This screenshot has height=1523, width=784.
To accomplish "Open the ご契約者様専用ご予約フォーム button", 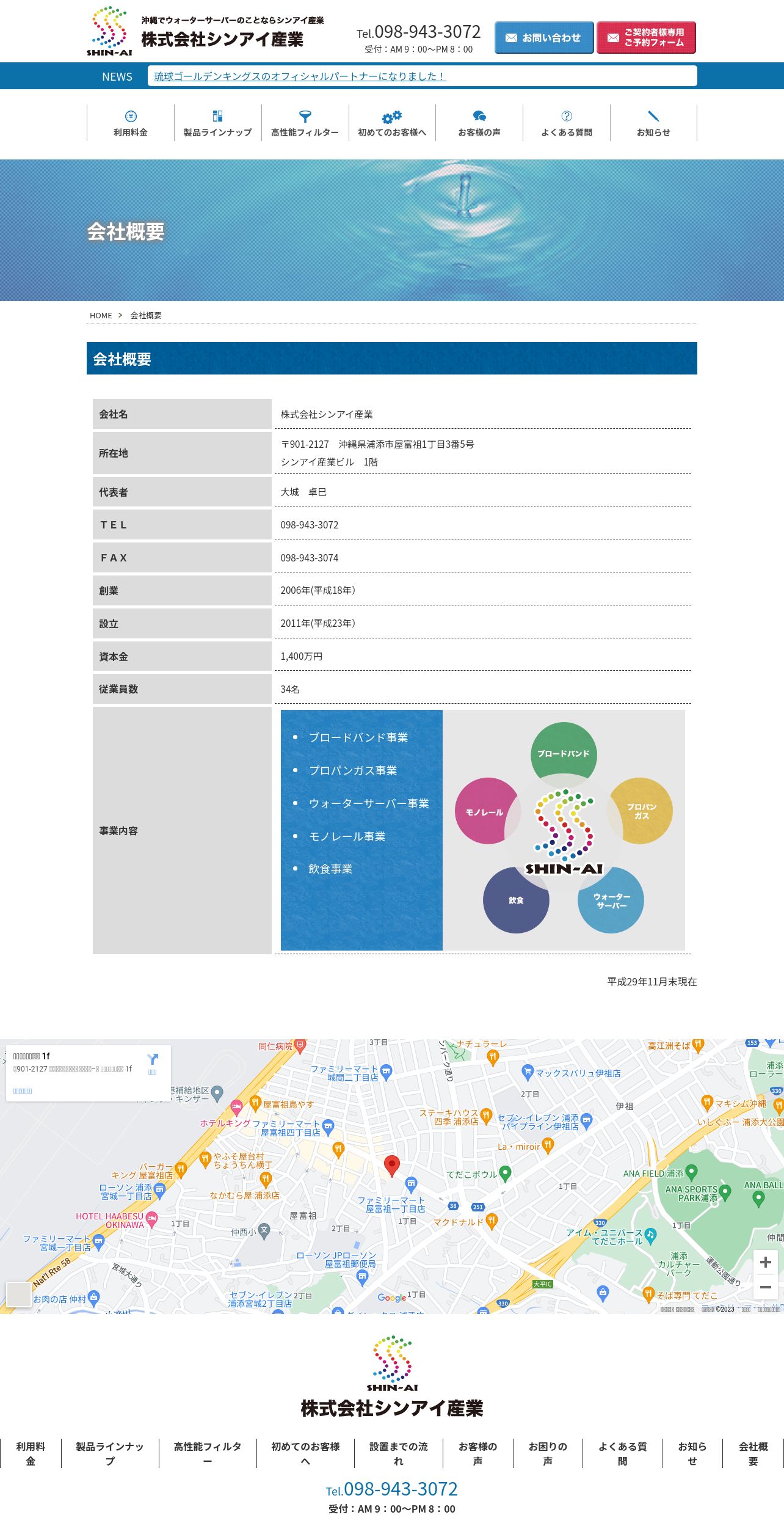I will 646,38.
